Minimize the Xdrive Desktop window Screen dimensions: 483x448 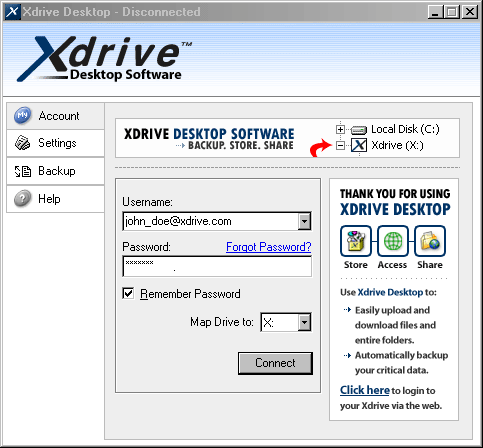(x=436, y=12)
